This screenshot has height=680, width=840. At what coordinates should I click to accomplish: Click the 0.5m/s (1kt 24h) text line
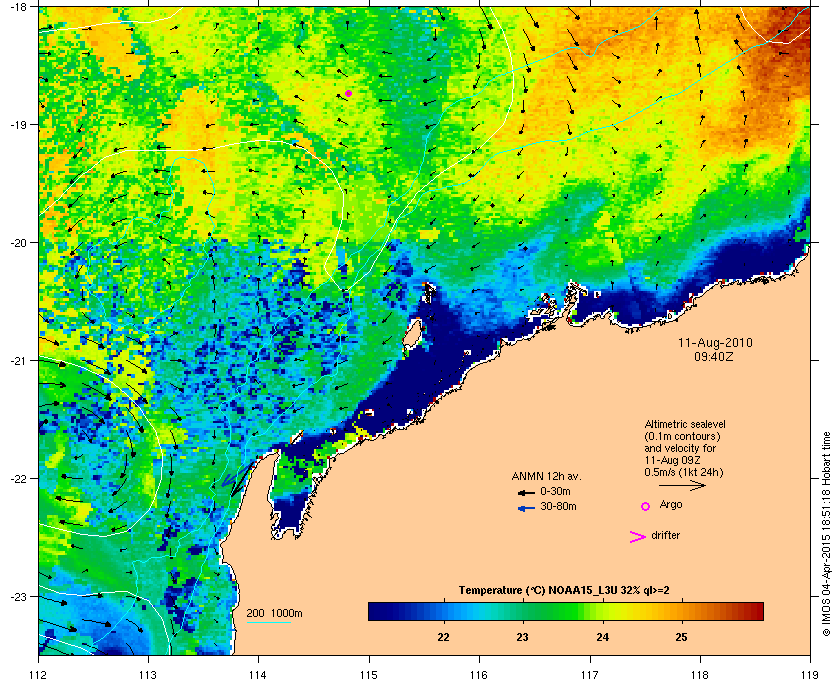point(684,472)
